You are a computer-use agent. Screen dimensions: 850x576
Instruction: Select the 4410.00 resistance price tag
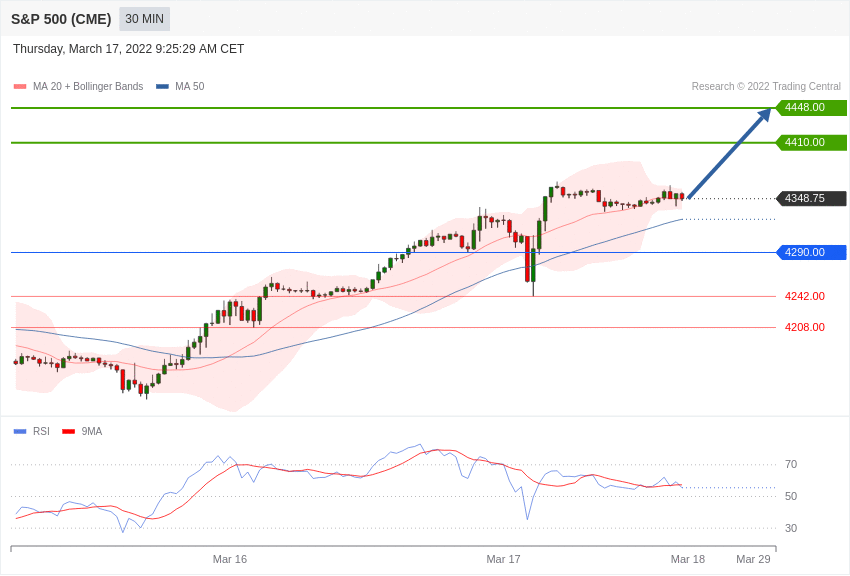pyautogui.click(x=812, y=143)
